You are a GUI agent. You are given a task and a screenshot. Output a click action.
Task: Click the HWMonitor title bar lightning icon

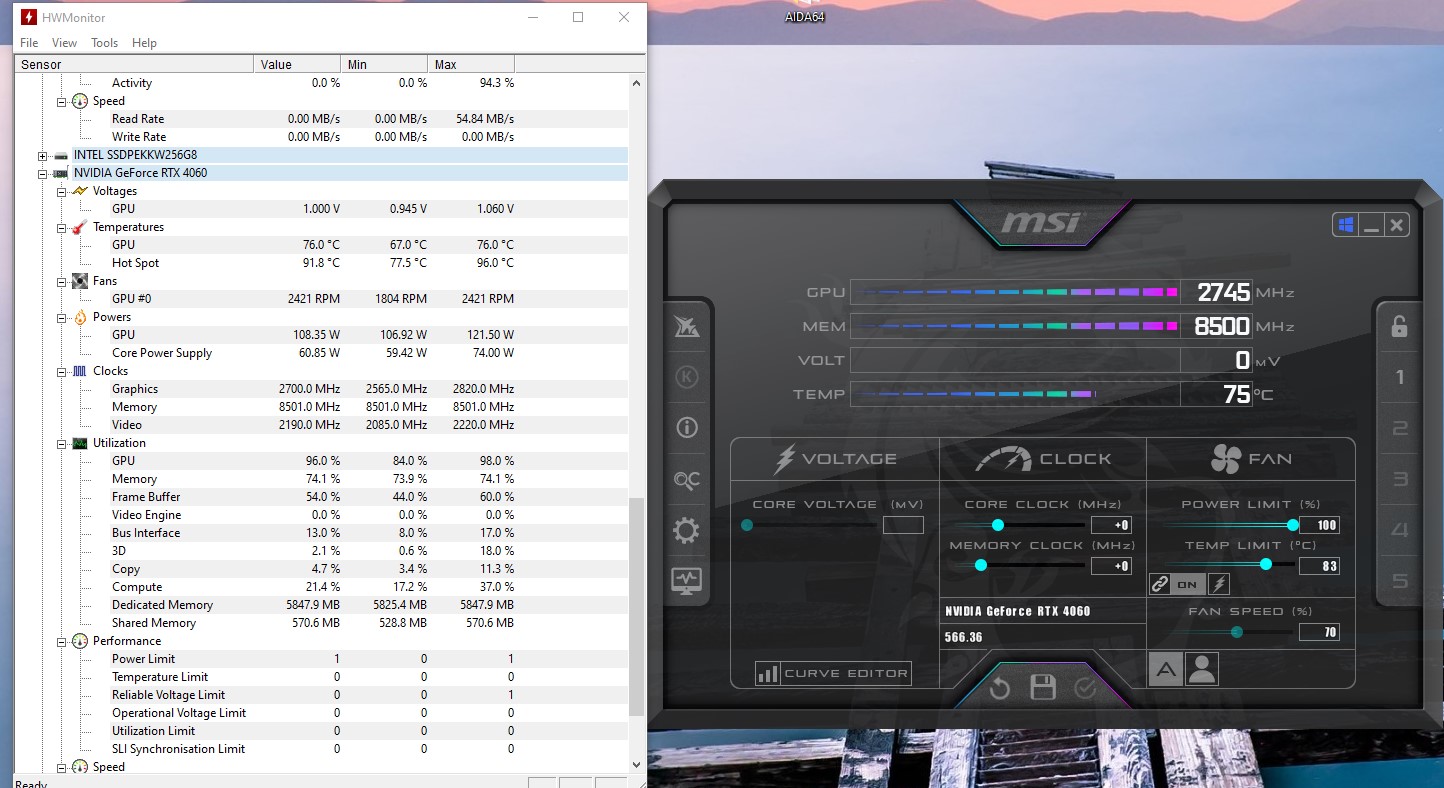click(x=29, y=17)
